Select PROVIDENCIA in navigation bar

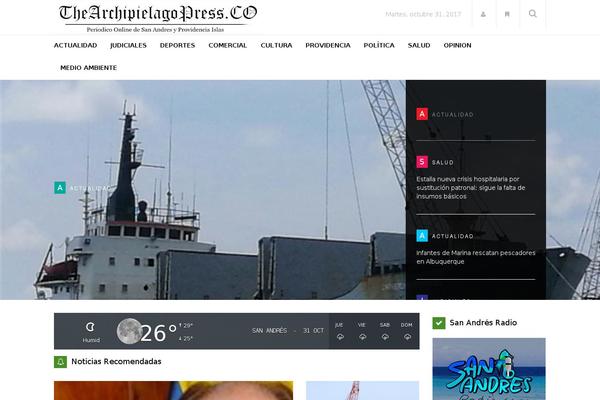click(x=328, y=45)
